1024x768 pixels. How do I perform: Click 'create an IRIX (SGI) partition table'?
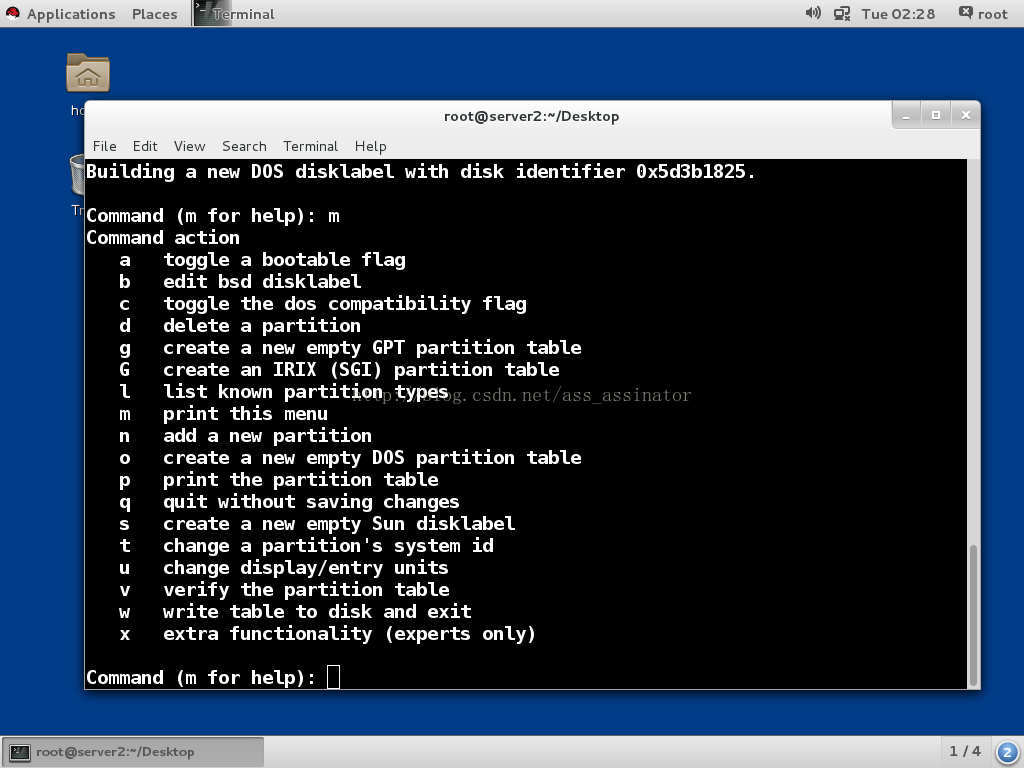point(361,370)
